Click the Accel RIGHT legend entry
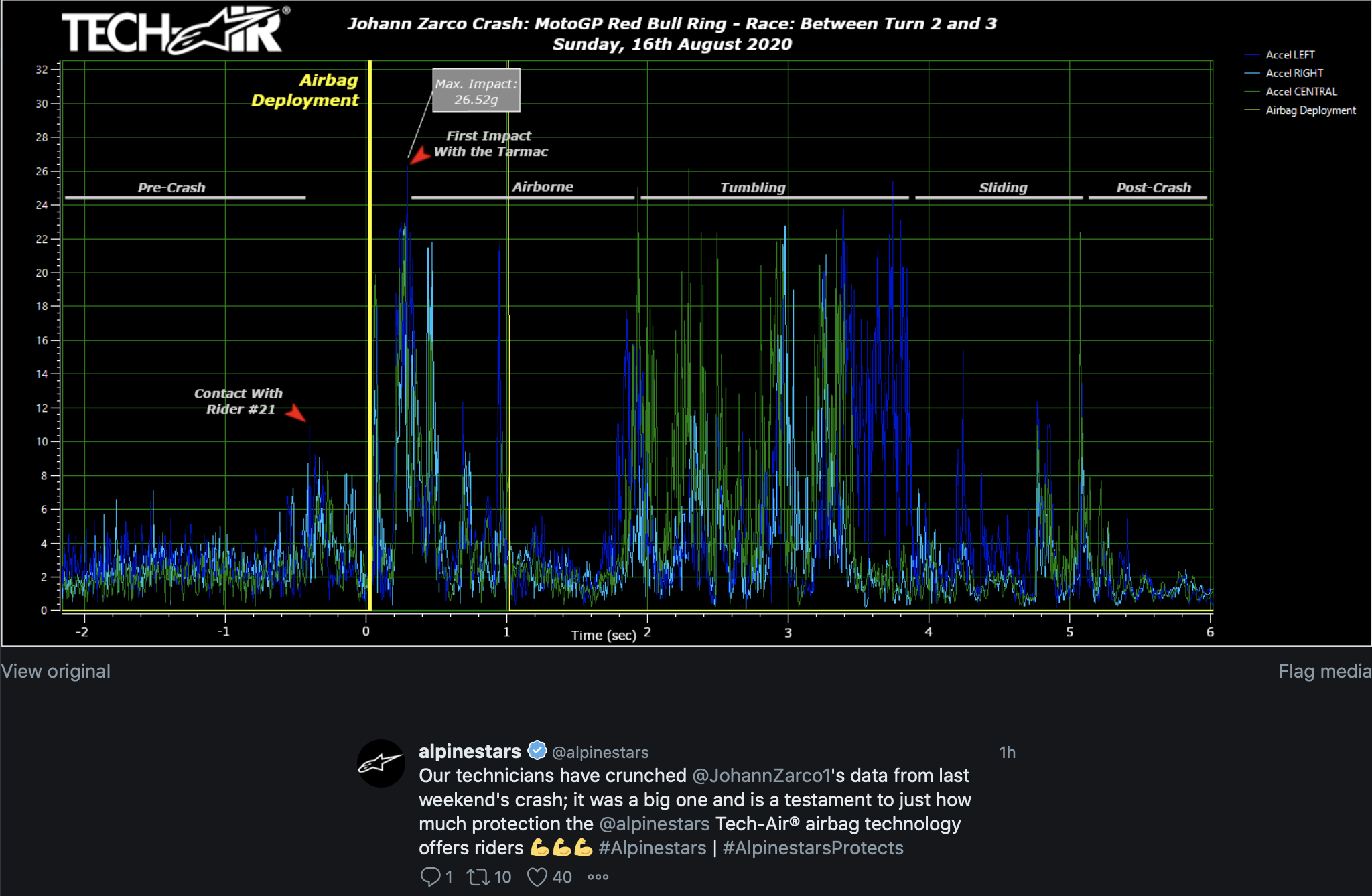Image resolution: width=1372 pixels, height=896 pixels. 1284,73
